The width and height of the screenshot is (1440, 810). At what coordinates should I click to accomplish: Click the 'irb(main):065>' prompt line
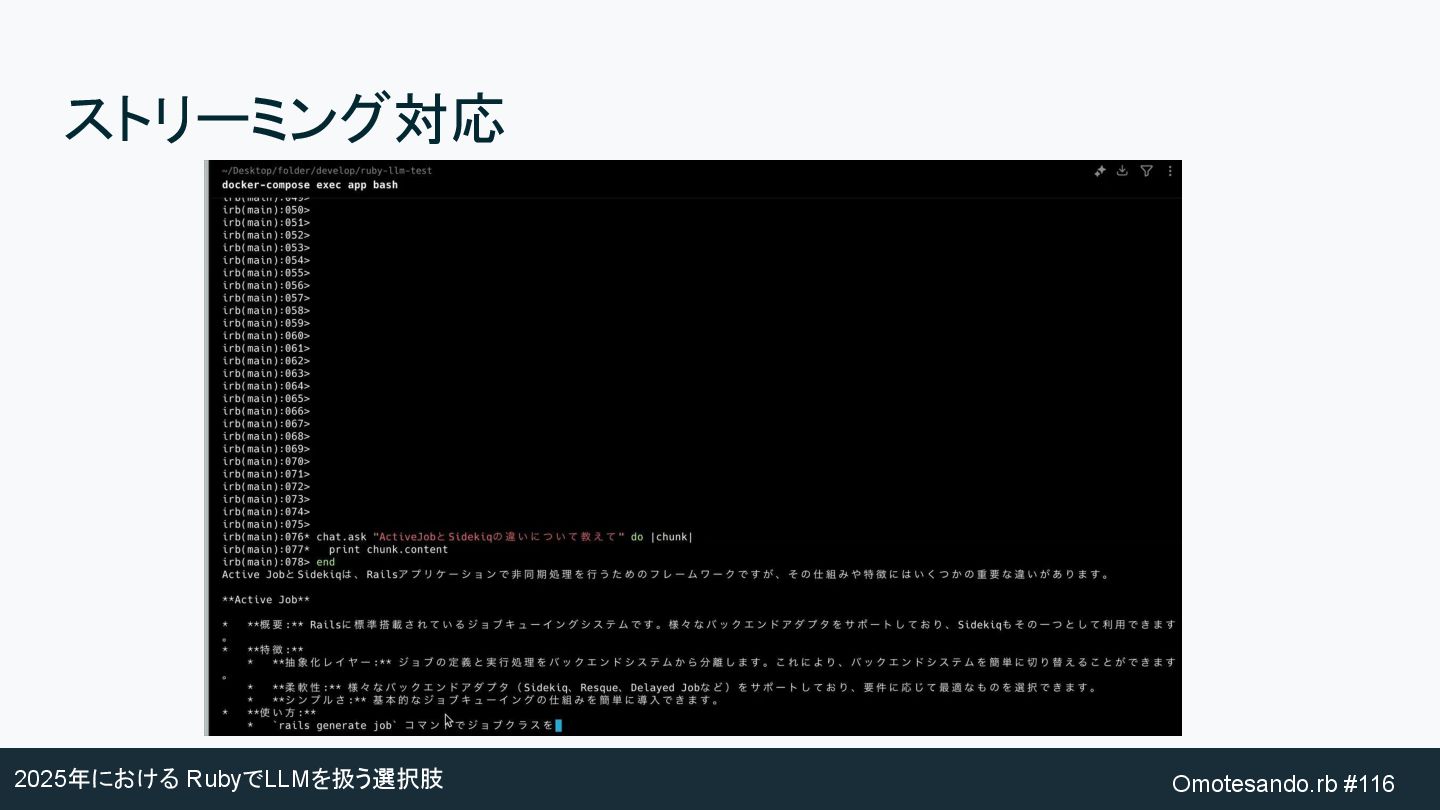(x=266, y=399)
